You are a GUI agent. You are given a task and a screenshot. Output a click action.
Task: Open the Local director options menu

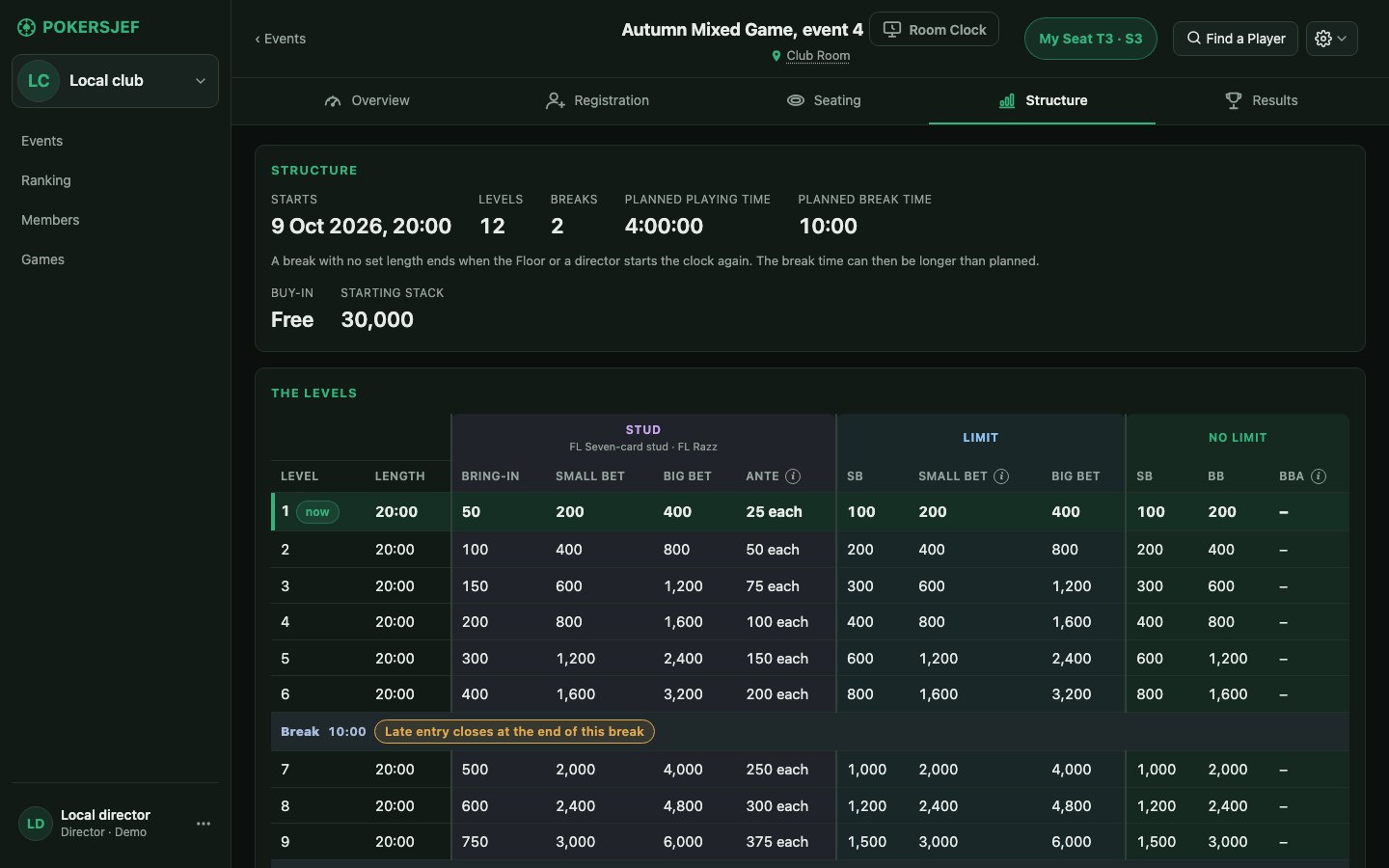point(204,824)
